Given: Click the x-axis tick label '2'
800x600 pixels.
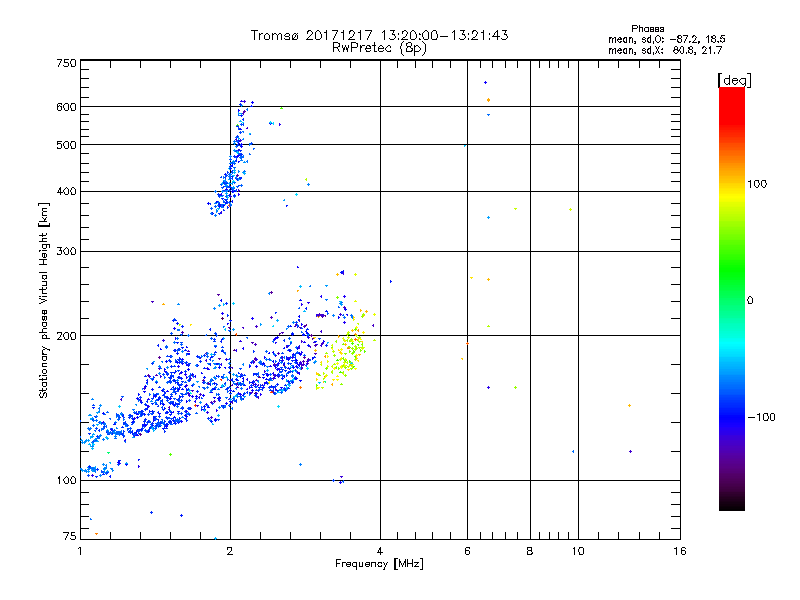Looking at the screenshot, I should 230,551.
